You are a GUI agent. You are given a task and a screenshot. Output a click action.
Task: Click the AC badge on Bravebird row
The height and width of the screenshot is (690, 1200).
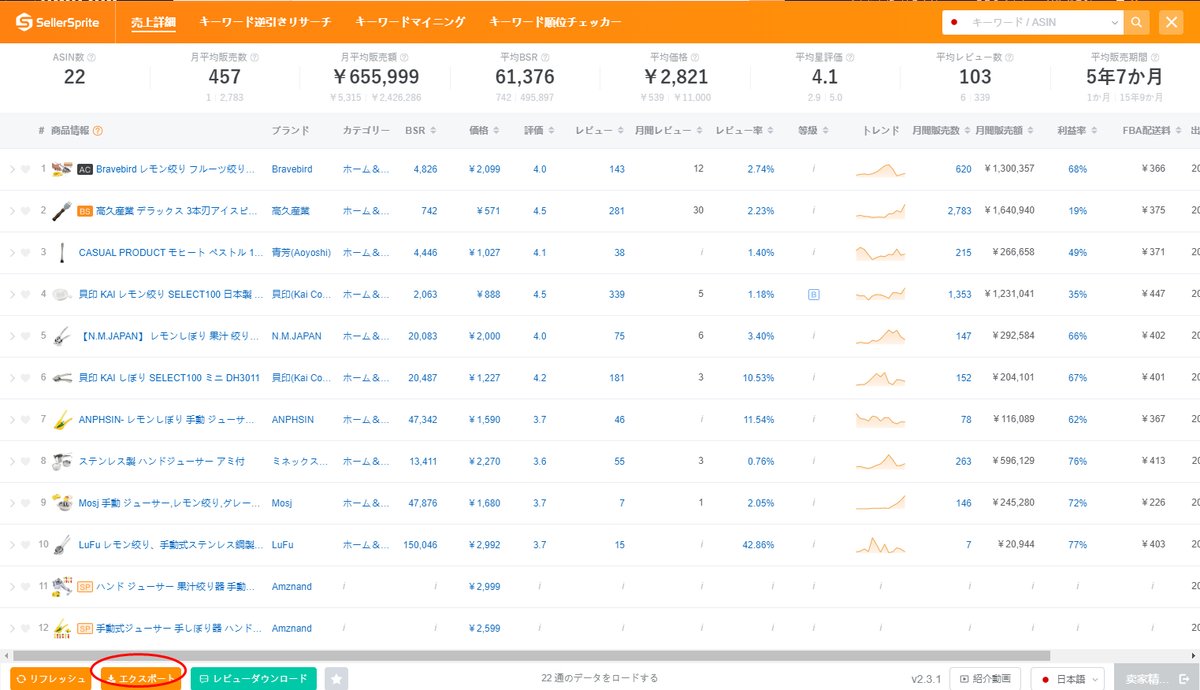85,169
